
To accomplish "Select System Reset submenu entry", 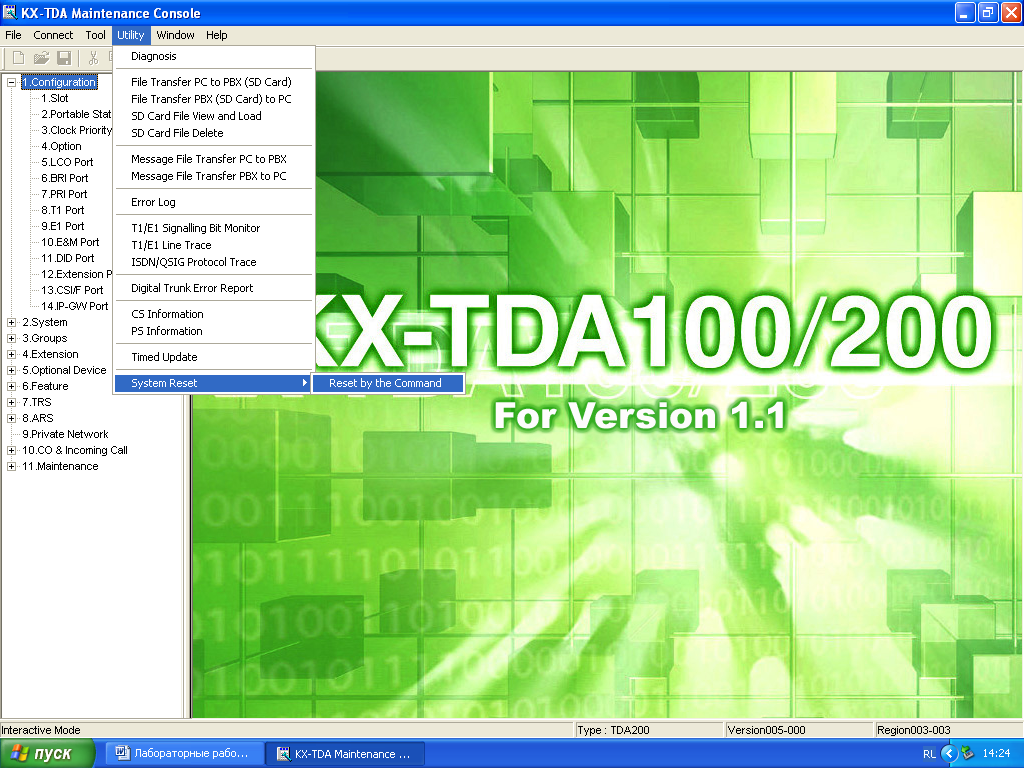I will pos(214,383).
